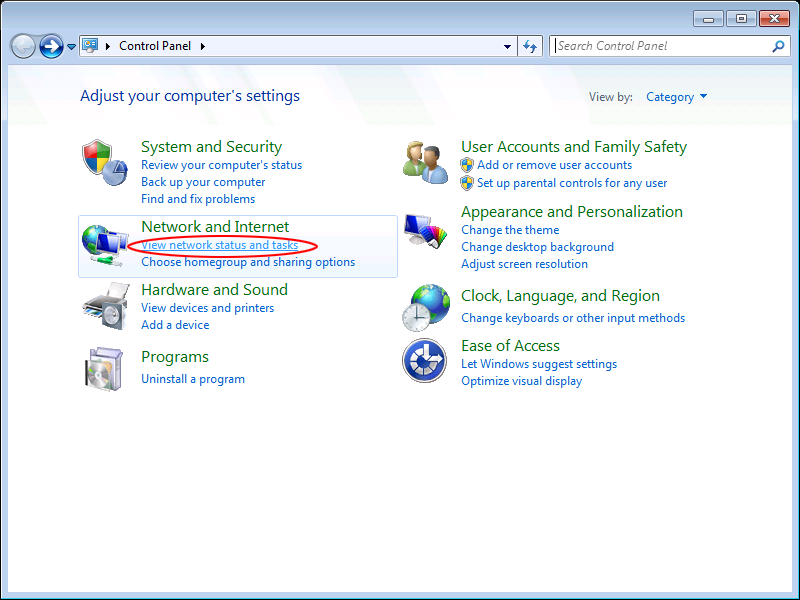Open the Ease of Access icon

point(424,361)
